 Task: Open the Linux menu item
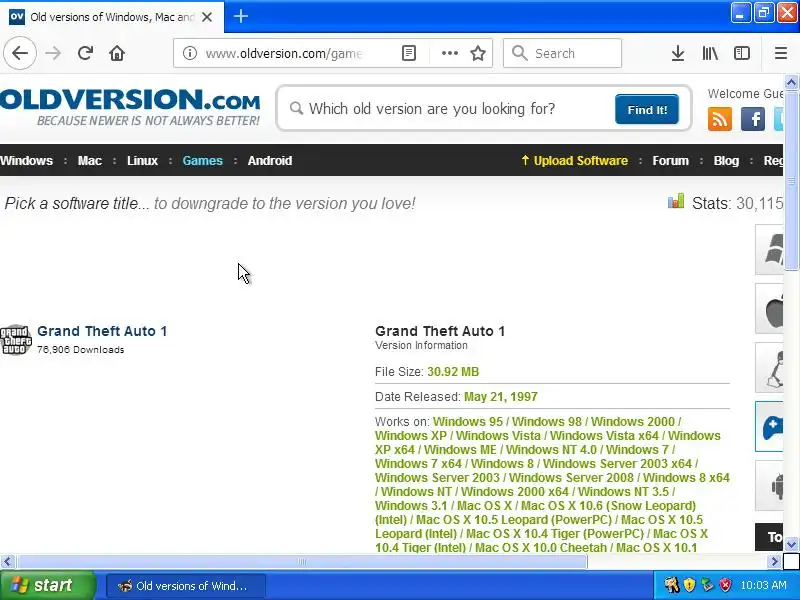point(142,160)
